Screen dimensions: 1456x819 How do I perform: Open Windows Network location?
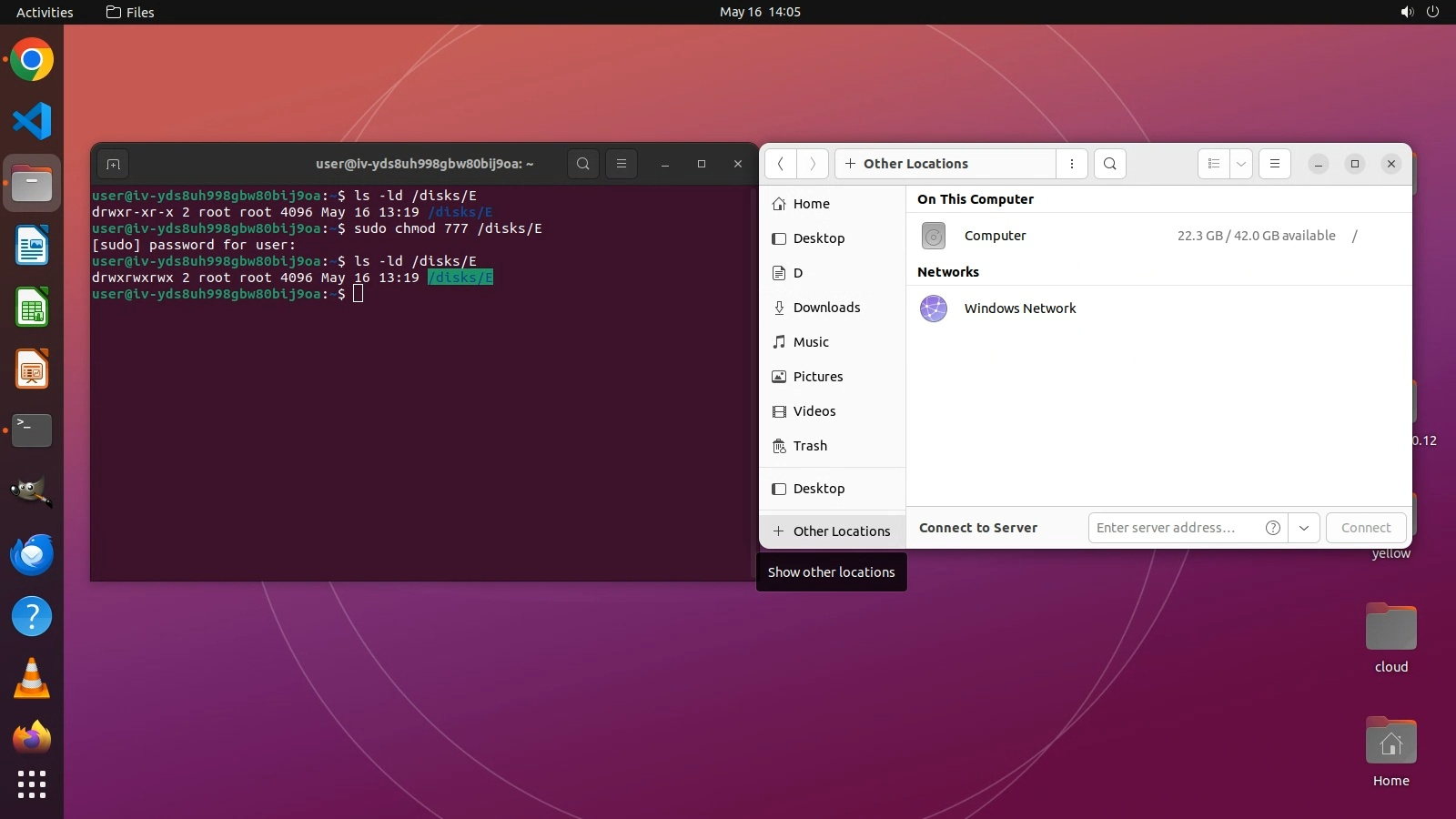(x=1019, y=308)
